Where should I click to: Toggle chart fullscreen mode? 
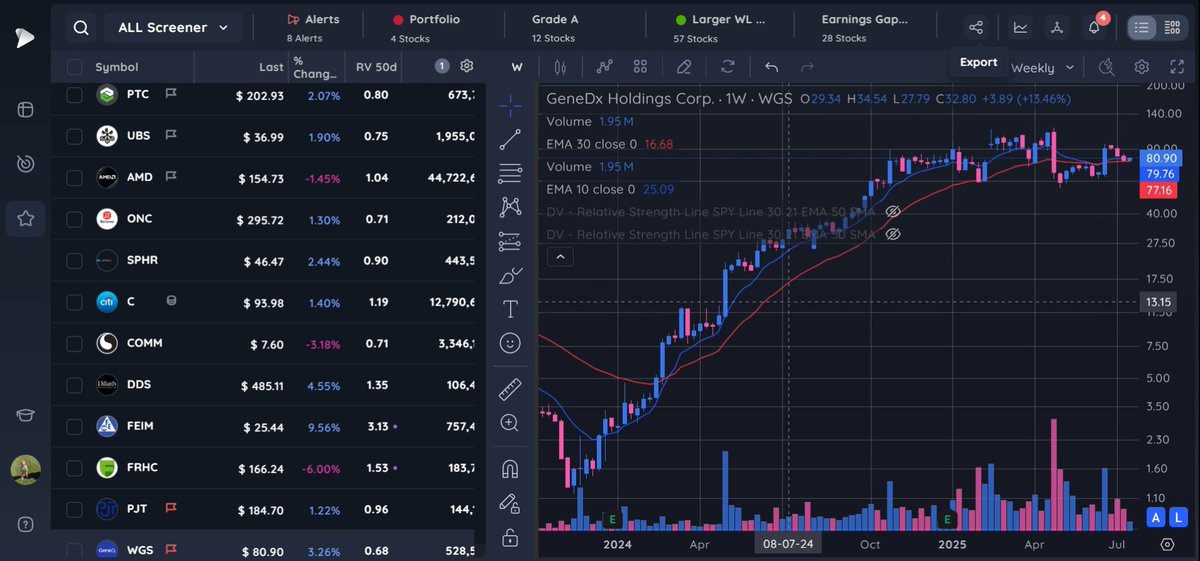(x=1176, y=68)
